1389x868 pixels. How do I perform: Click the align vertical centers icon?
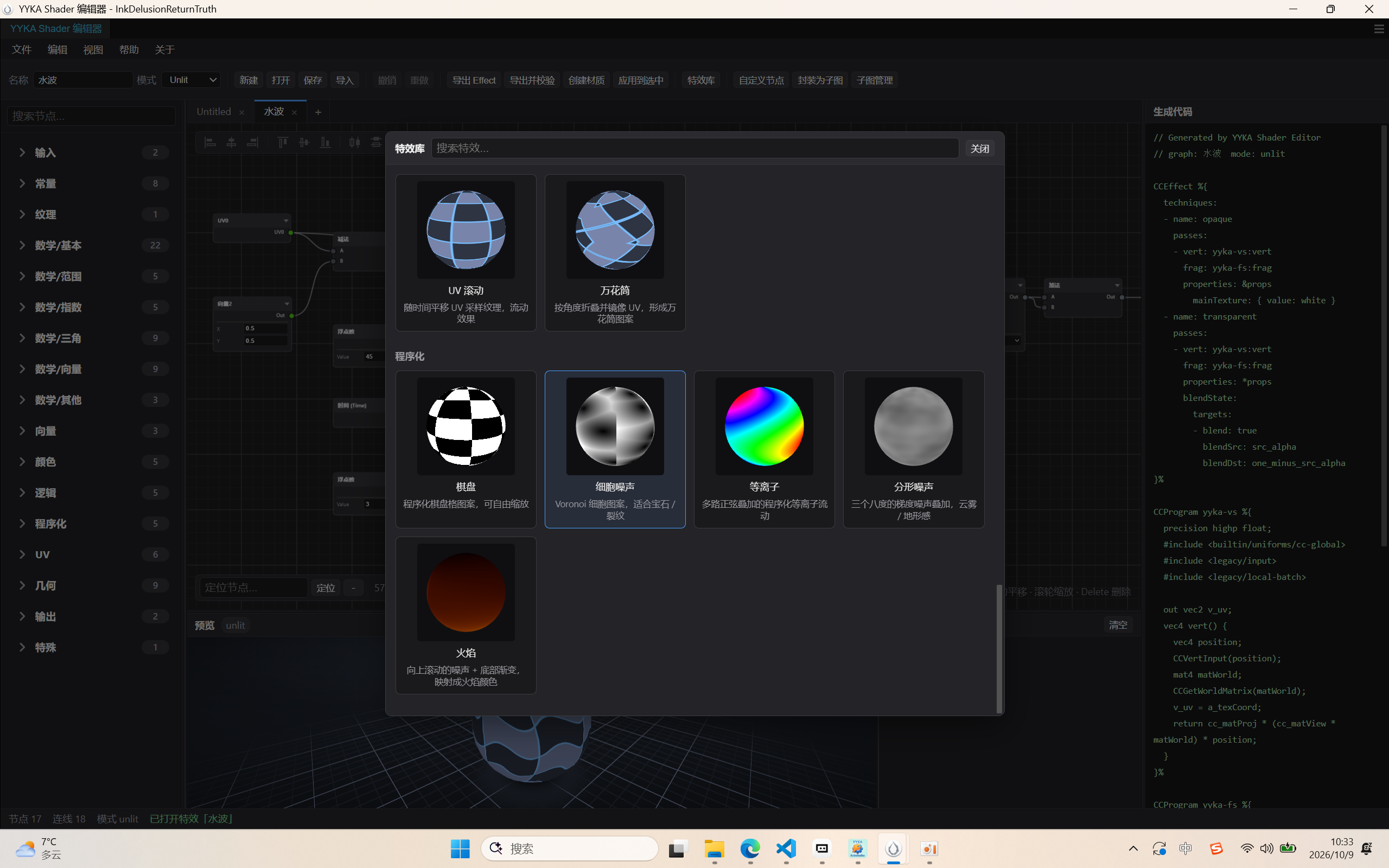(x=304, y=142)
